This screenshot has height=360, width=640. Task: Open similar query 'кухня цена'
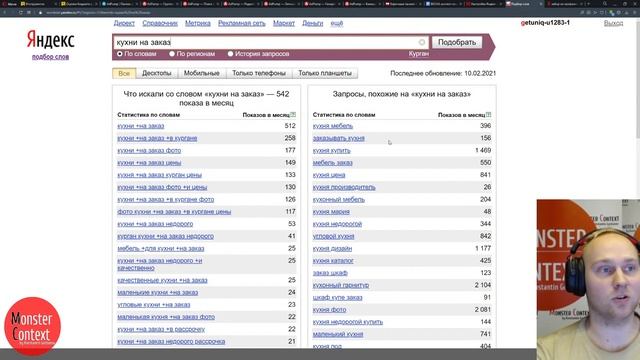click(329, 175)
